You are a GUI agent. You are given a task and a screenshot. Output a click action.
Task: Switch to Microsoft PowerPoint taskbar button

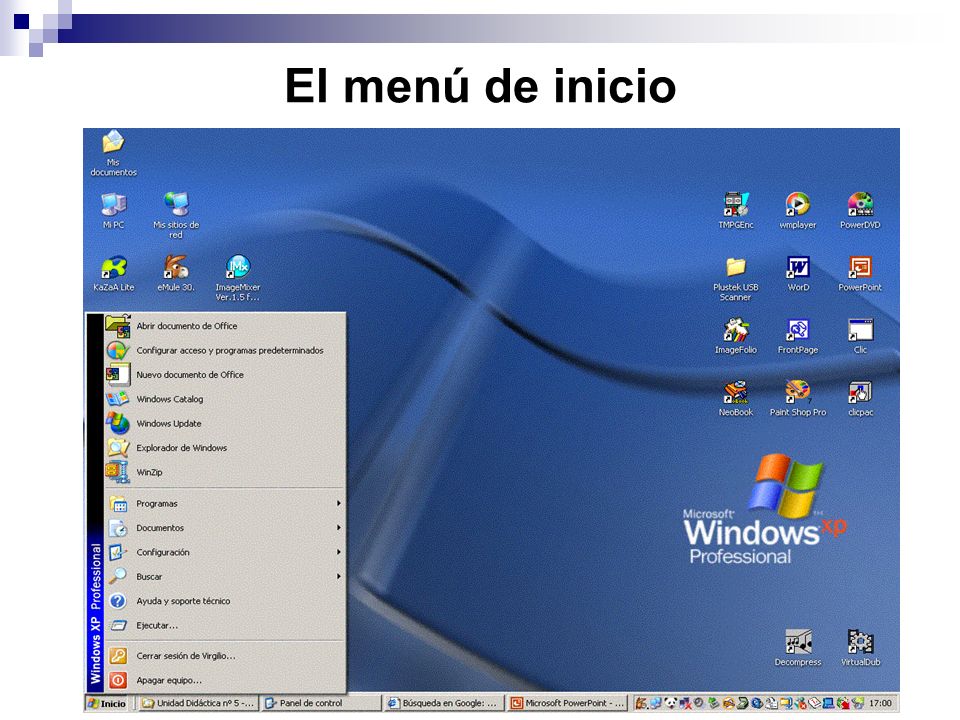tap(568, 703)
